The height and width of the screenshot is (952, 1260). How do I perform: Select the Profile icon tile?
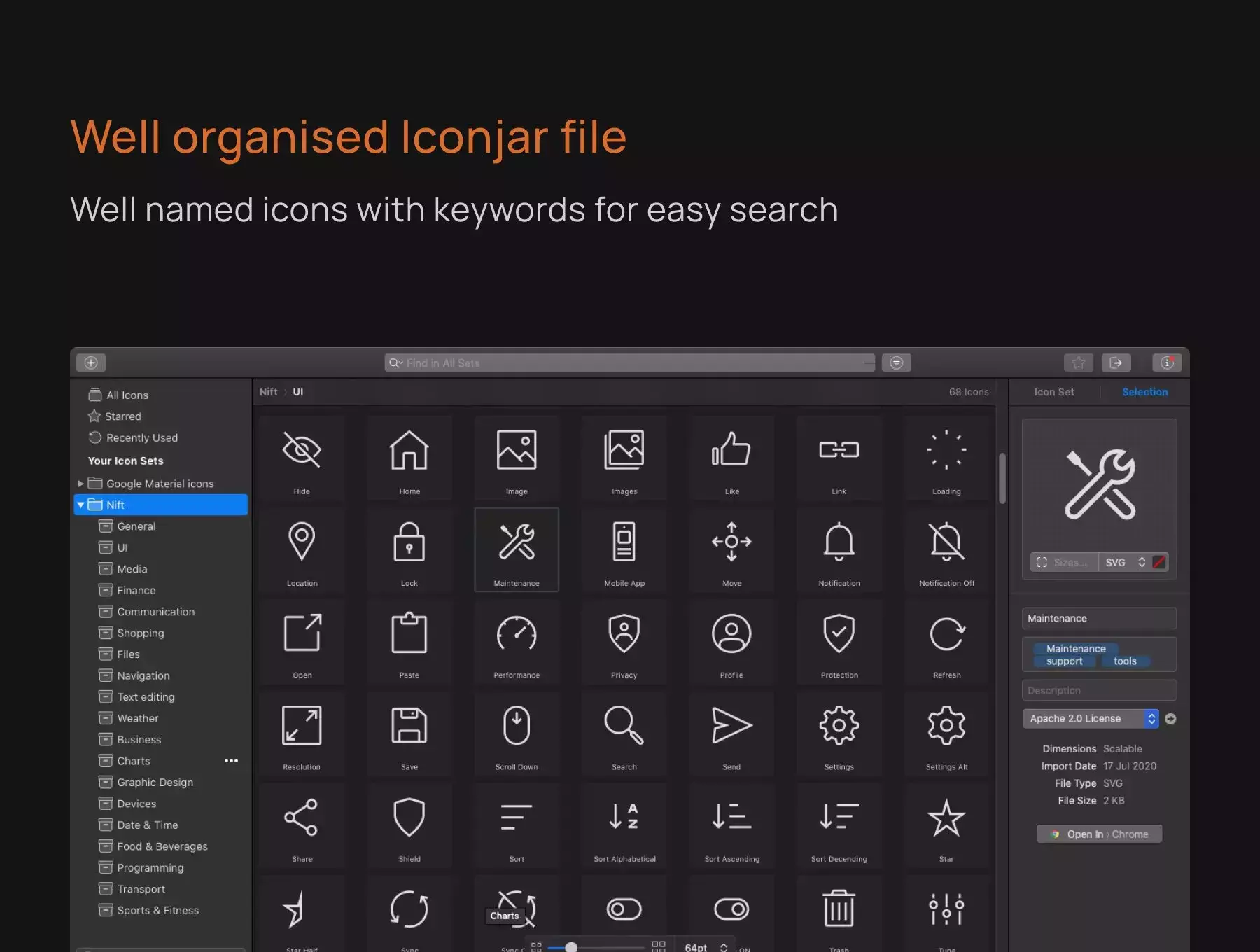pyautogui.click(x=731, y=642)
